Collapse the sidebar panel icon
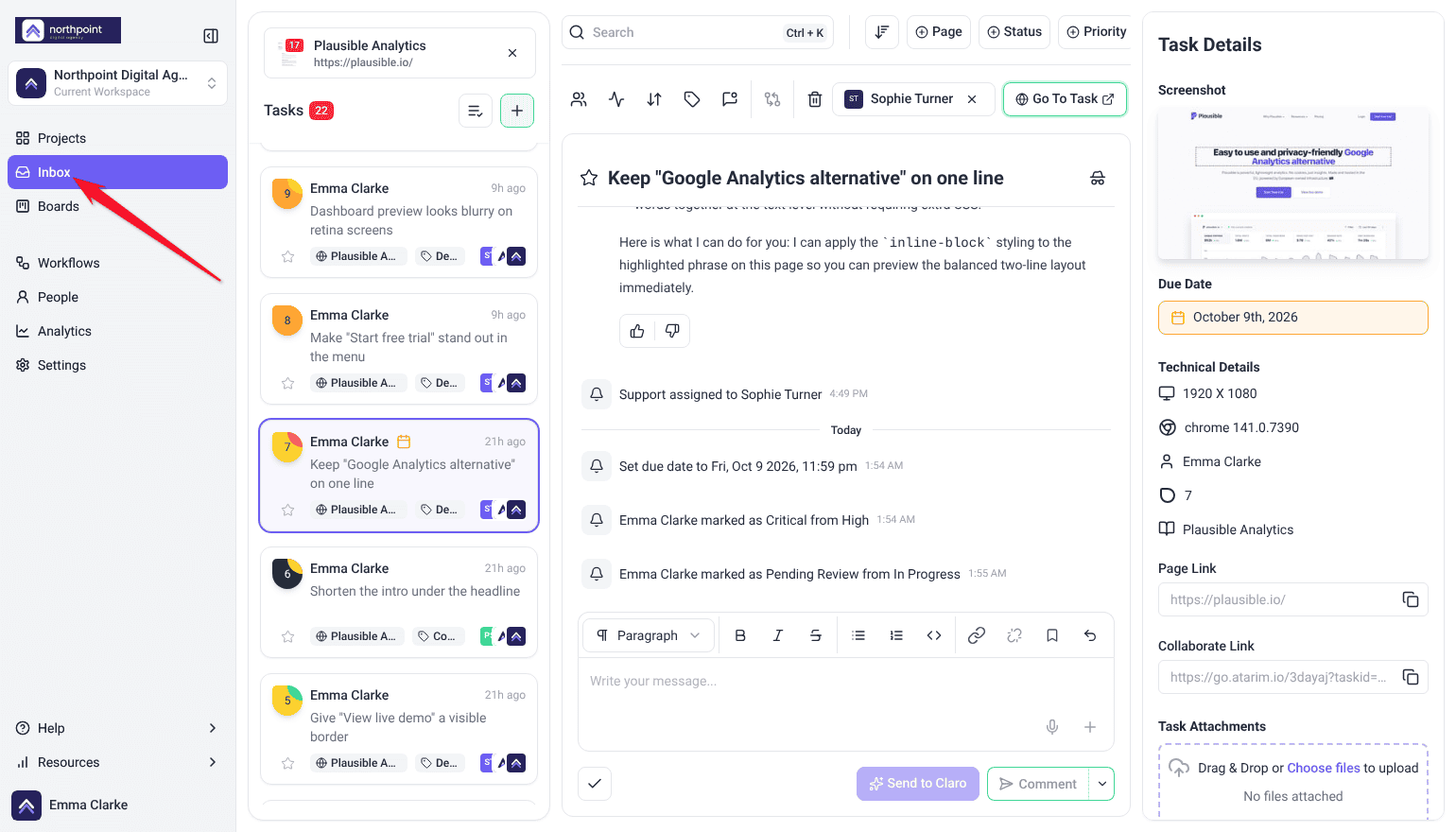This screenshot has width=1456, height=832. 211,36
